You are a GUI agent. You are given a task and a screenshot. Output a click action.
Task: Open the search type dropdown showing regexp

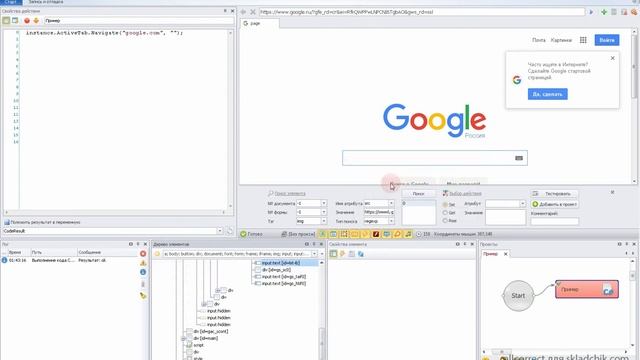(391, 221)
